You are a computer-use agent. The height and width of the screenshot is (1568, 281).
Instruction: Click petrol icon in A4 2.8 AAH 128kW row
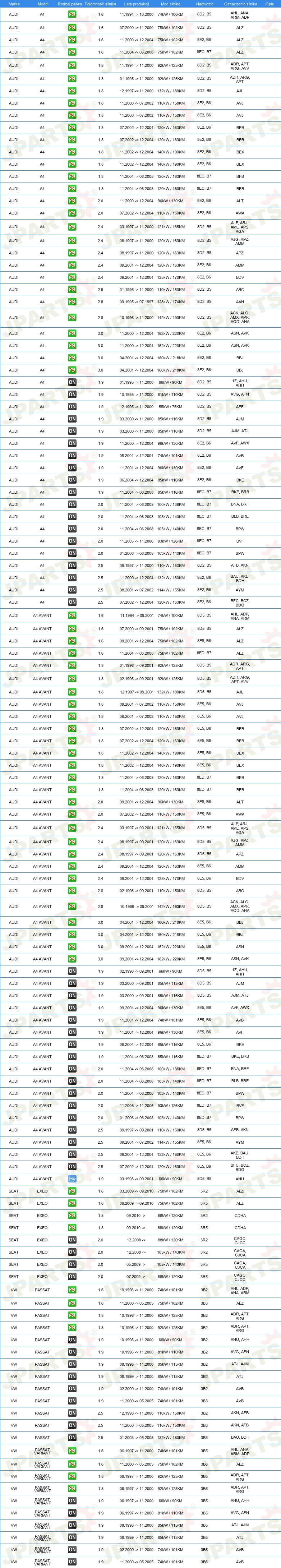tap(72, 302)
